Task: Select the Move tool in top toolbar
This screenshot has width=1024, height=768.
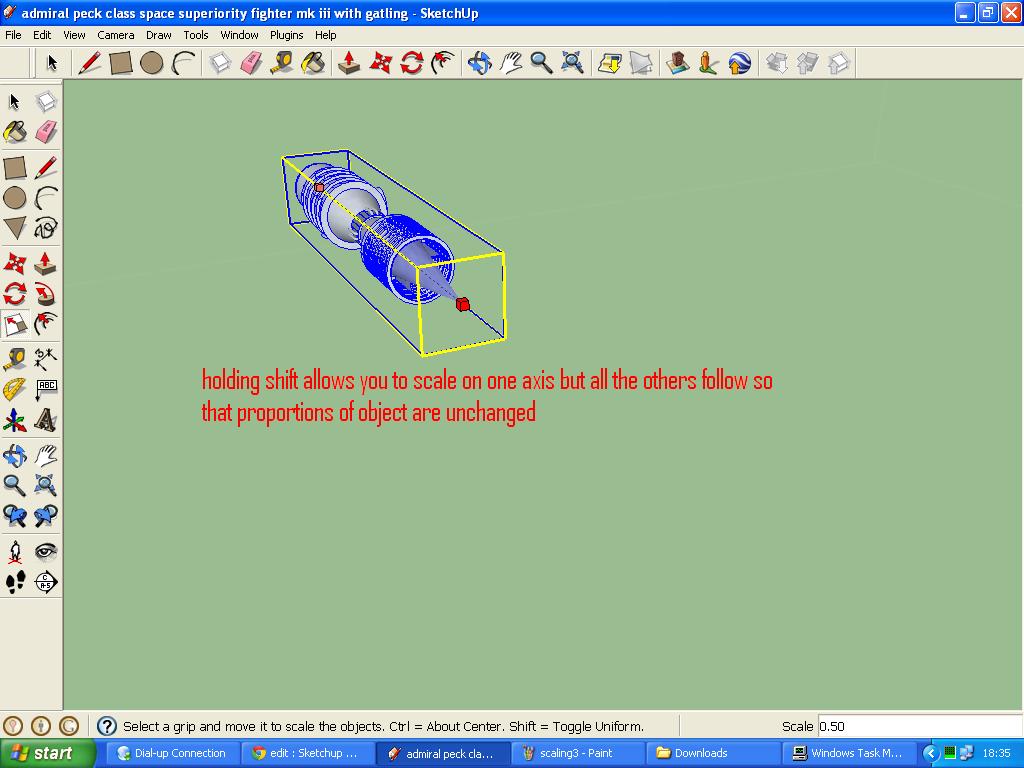Action: 381,63
